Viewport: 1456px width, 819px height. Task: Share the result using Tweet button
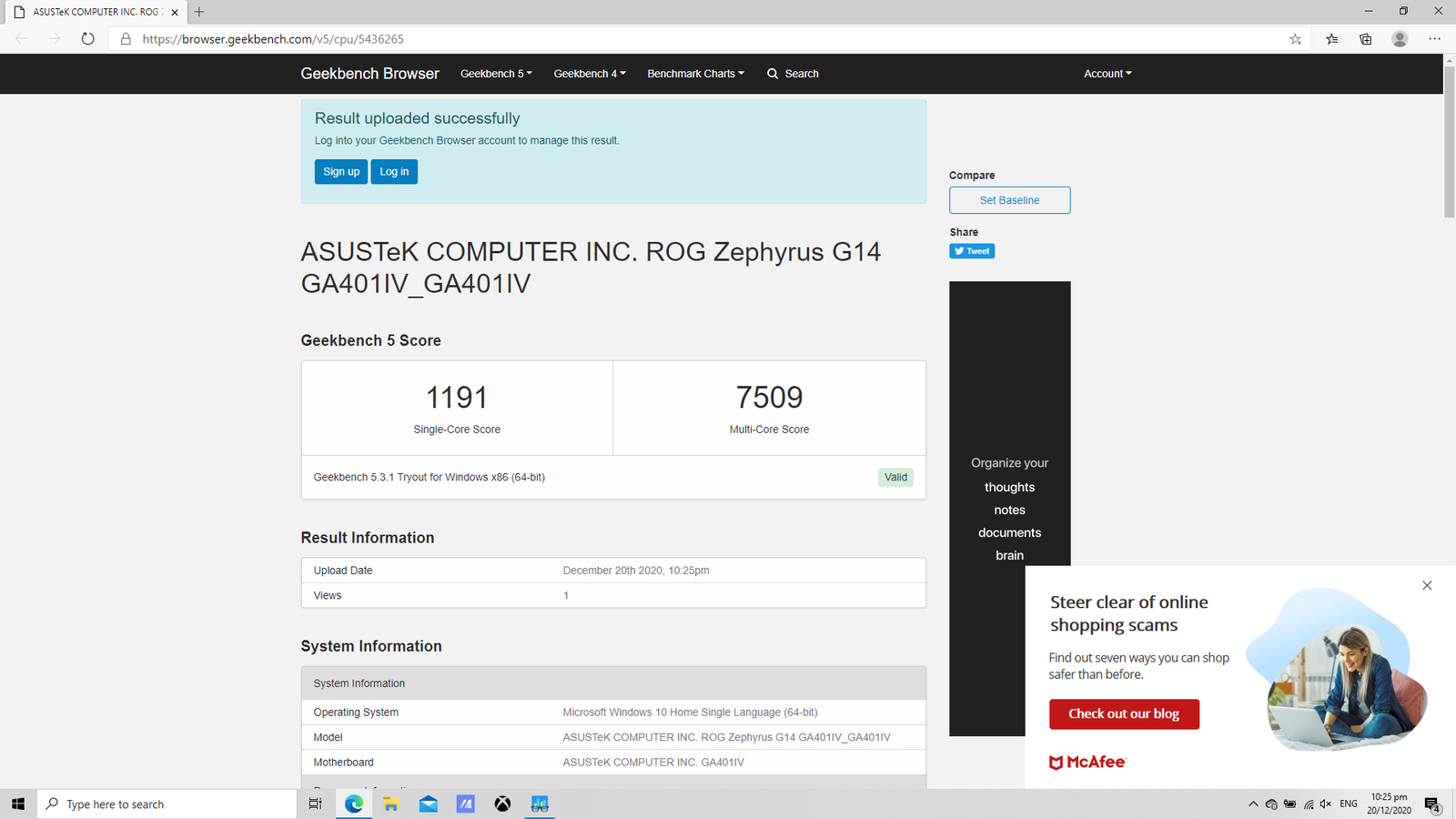[972, 251]
